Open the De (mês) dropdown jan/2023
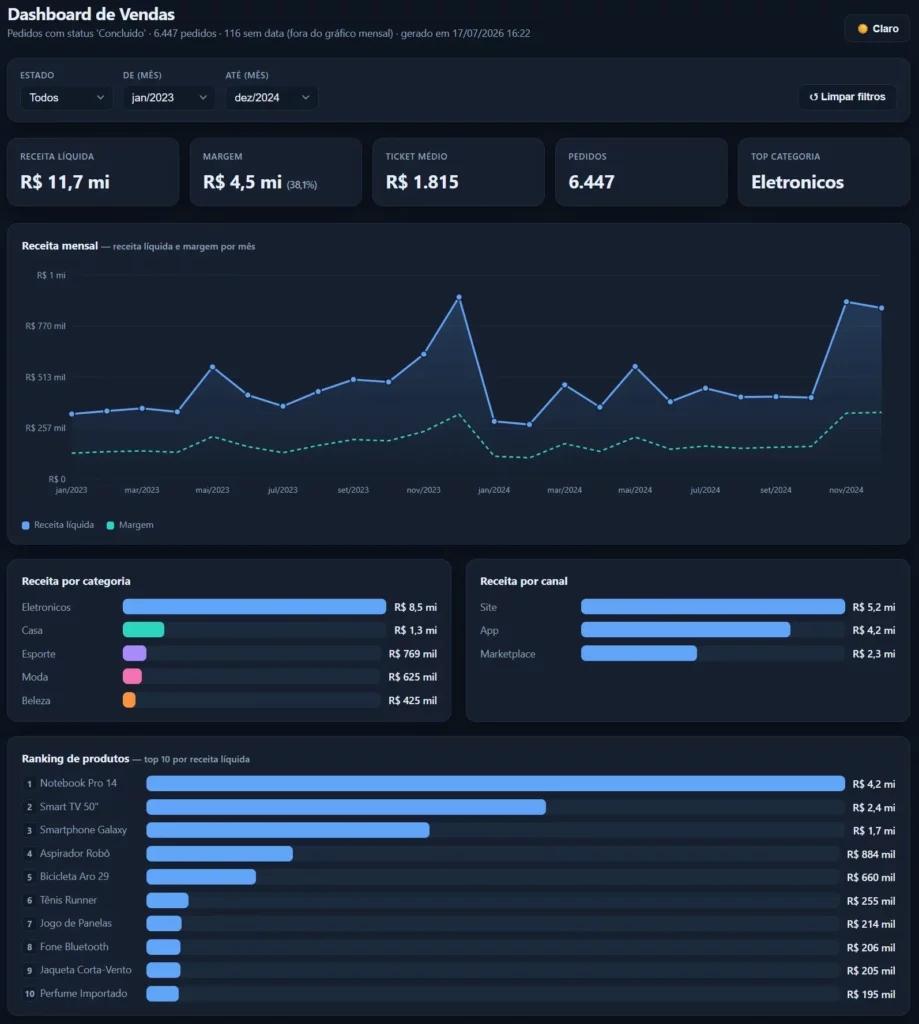 click(169, 97)
